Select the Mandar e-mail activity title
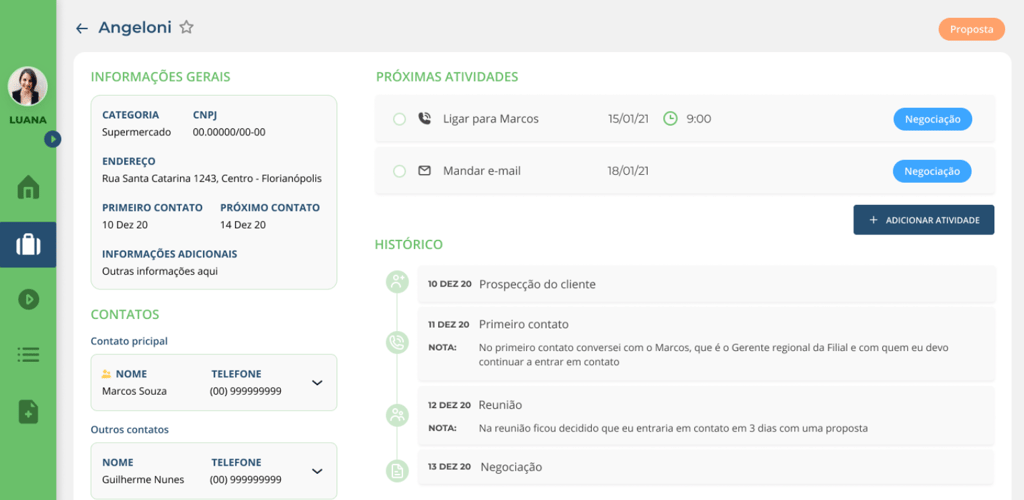The width and height of the screenshot is (1024, 500). [482, 171]
